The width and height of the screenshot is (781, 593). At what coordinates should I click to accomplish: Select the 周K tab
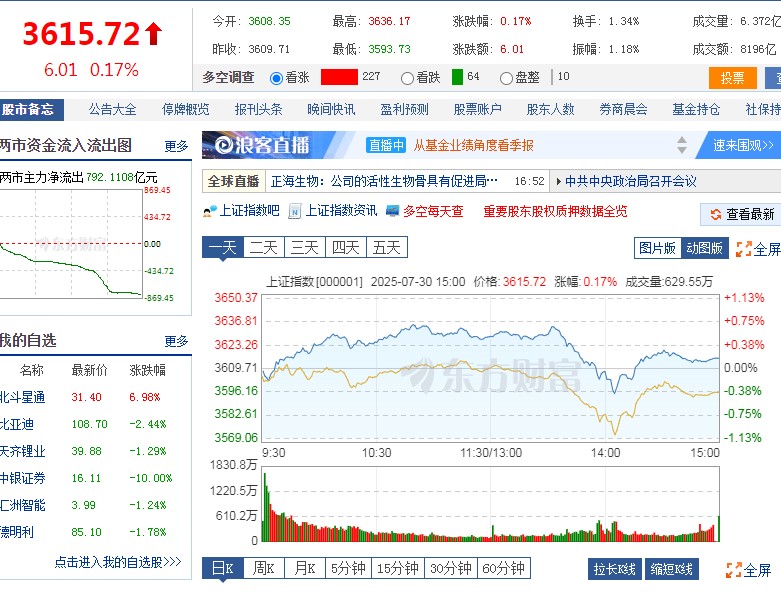point(263,568)
